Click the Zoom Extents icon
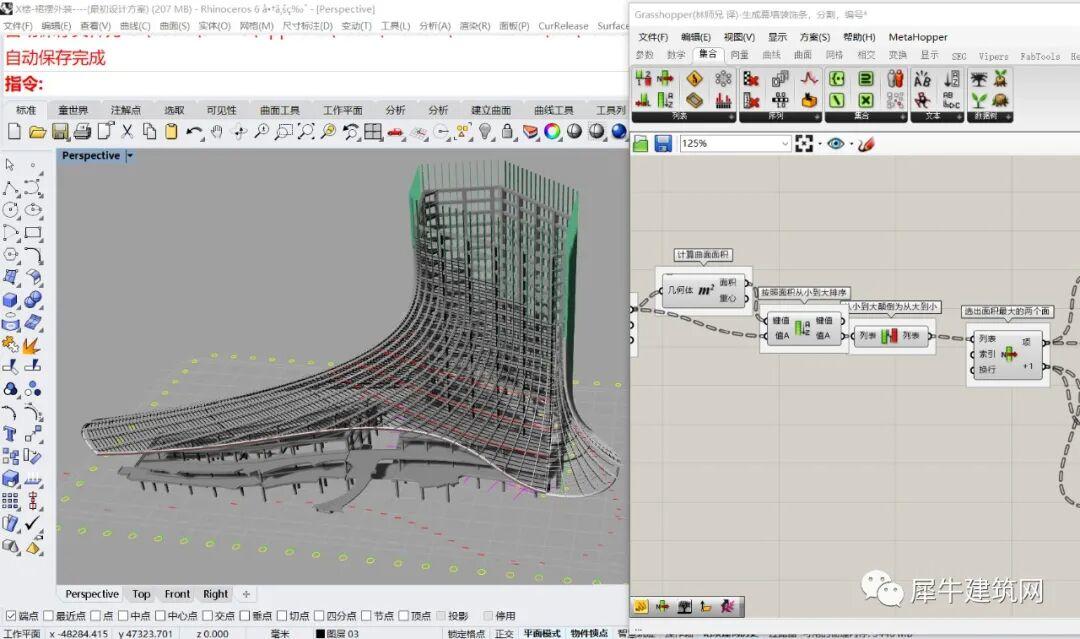 click(x=306, y=131)
